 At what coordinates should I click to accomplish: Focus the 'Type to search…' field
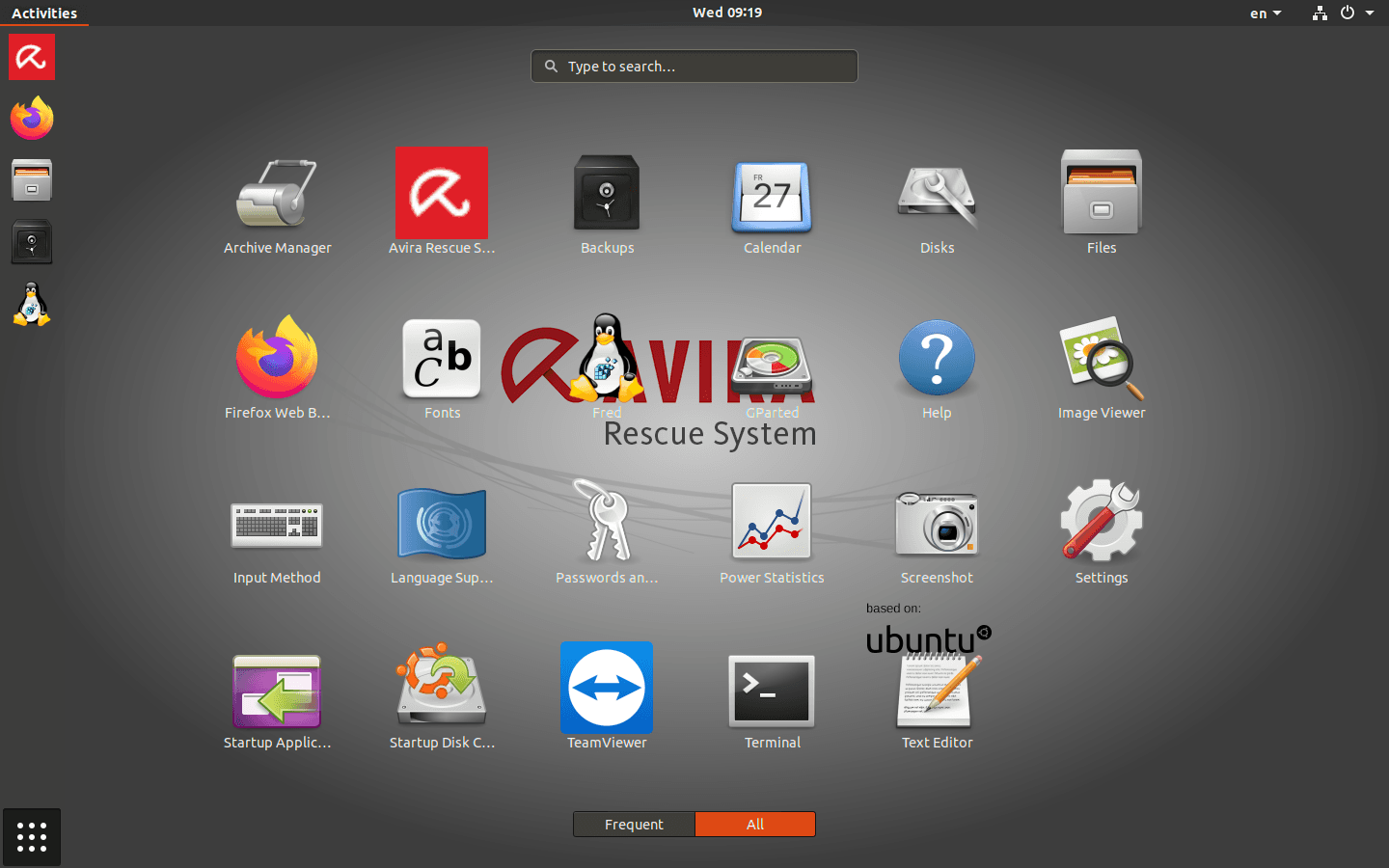coord(694,66)
